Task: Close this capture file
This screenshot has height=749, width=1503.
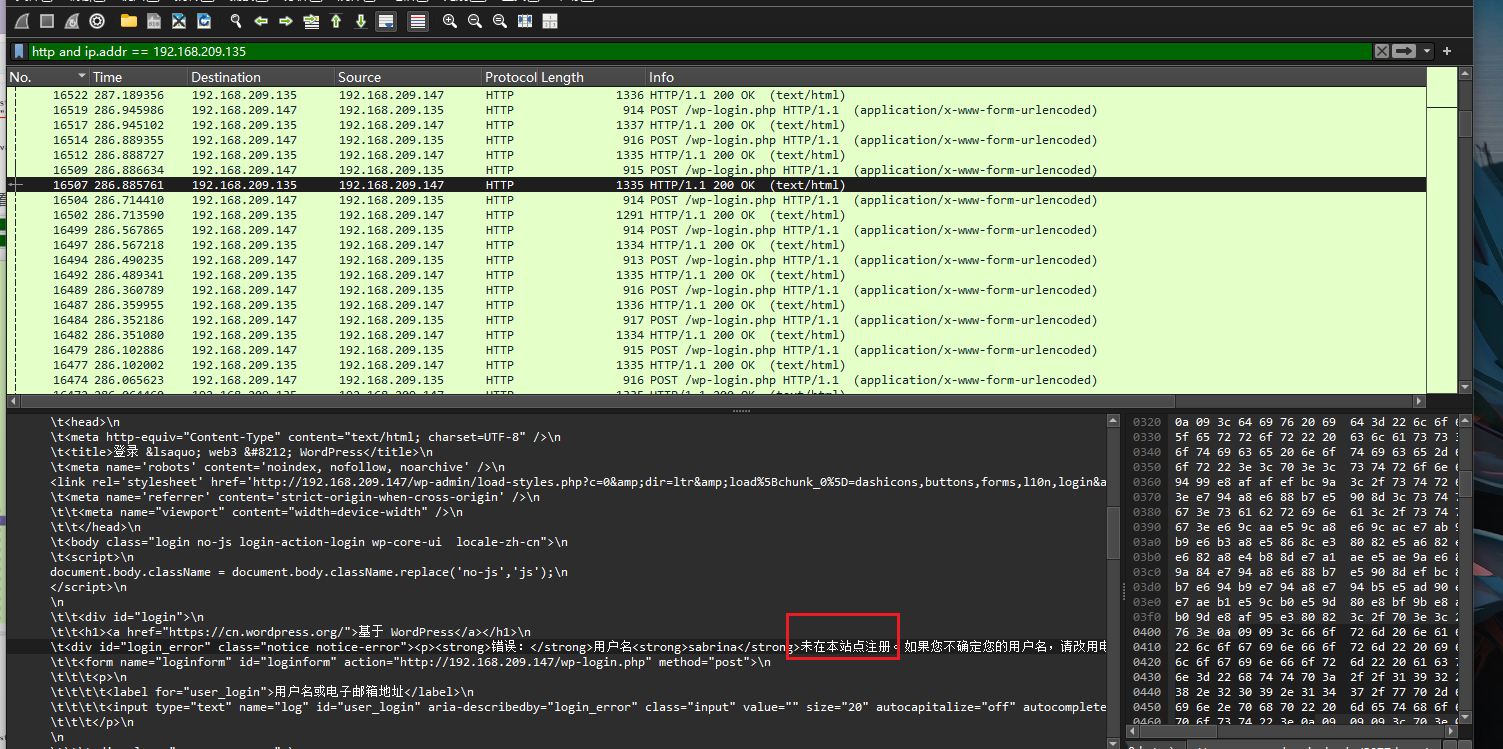Action: 179,21
